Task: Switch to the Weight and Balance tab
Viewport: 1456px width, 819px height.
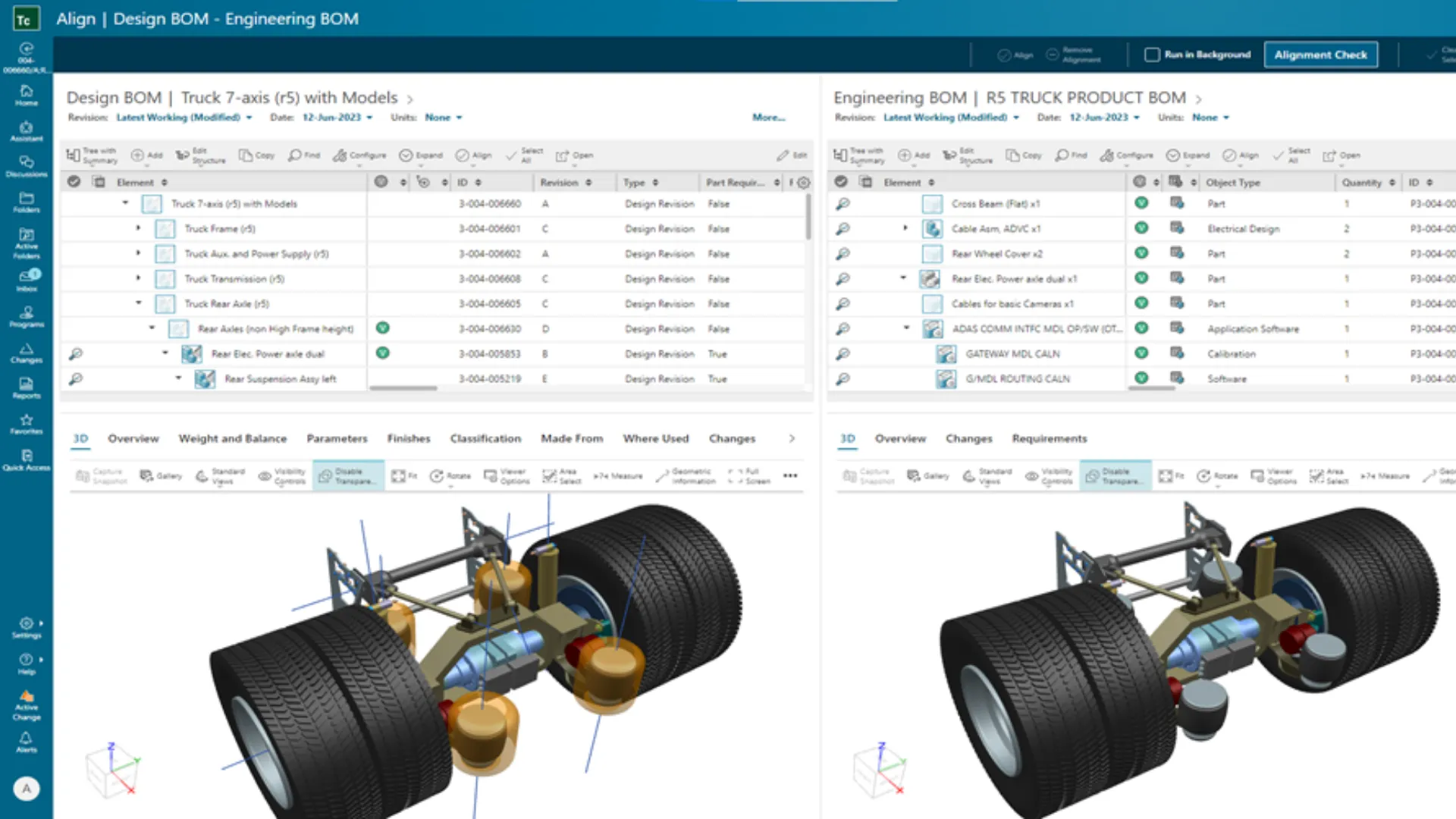Action: tap(232, 438)
